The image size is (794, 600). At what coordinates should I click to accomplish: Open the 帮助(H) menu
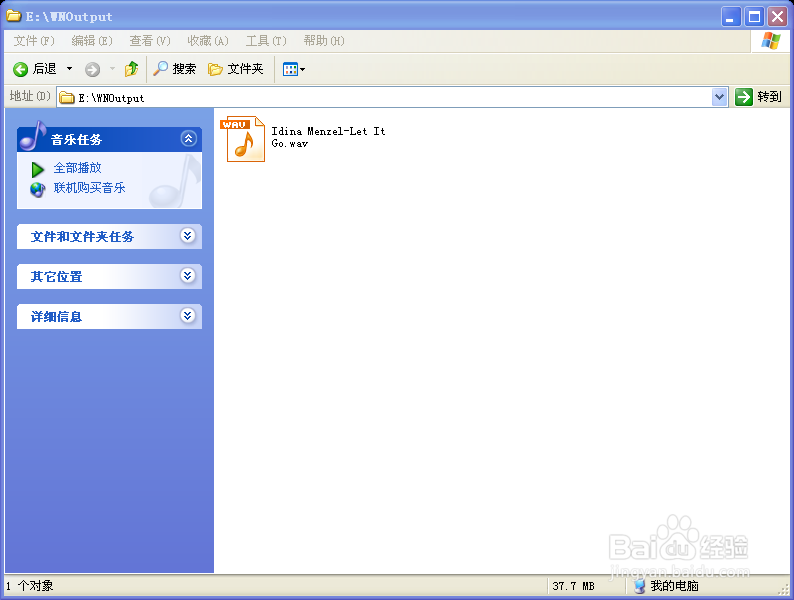pyautogui.click(x=324, y=41)
